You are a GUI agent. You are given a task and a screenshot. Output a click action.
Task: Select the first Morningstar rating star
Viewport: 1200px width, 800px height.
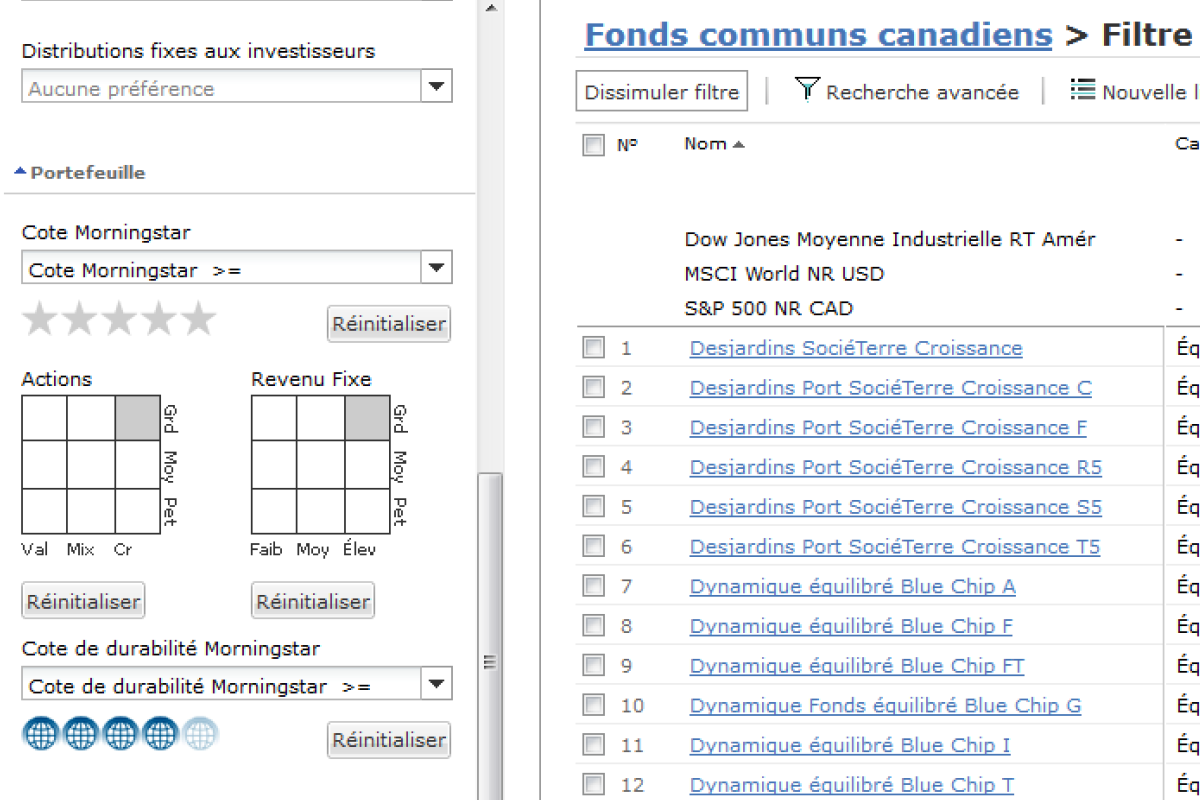click(40, 320)
